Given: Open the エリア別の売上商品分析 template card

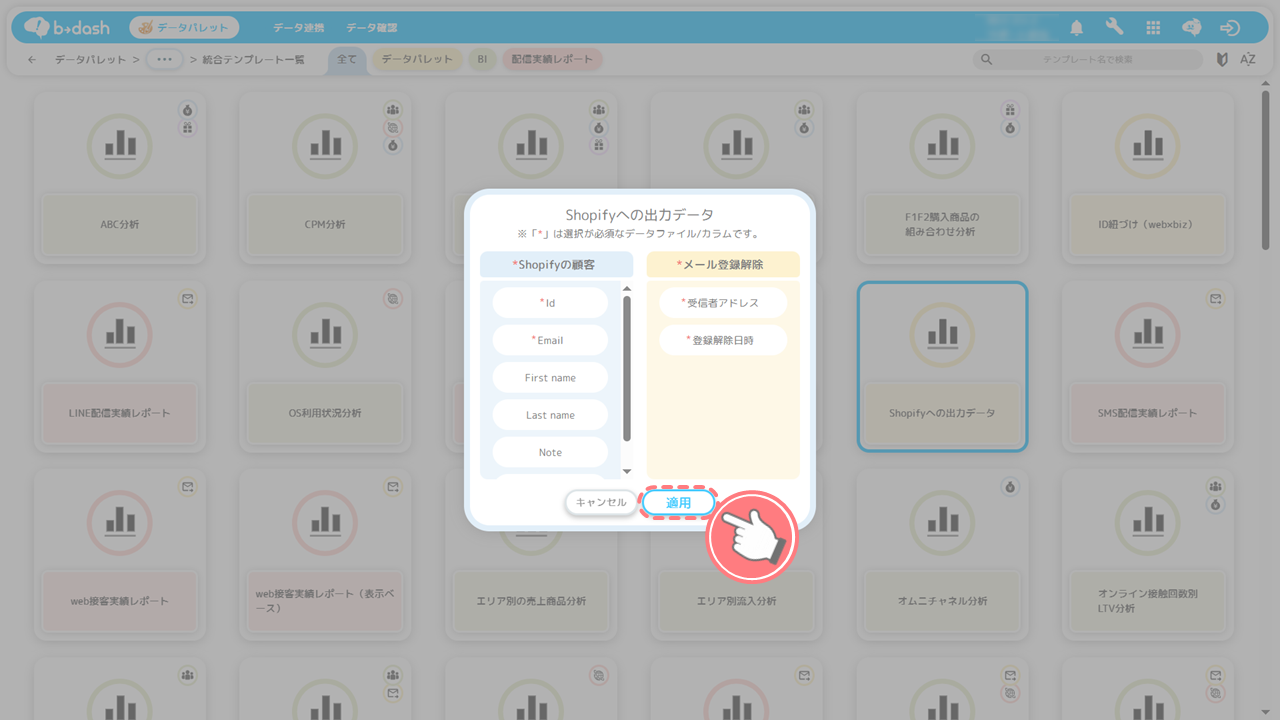Looking at the screenshot, I should point(531,555).
